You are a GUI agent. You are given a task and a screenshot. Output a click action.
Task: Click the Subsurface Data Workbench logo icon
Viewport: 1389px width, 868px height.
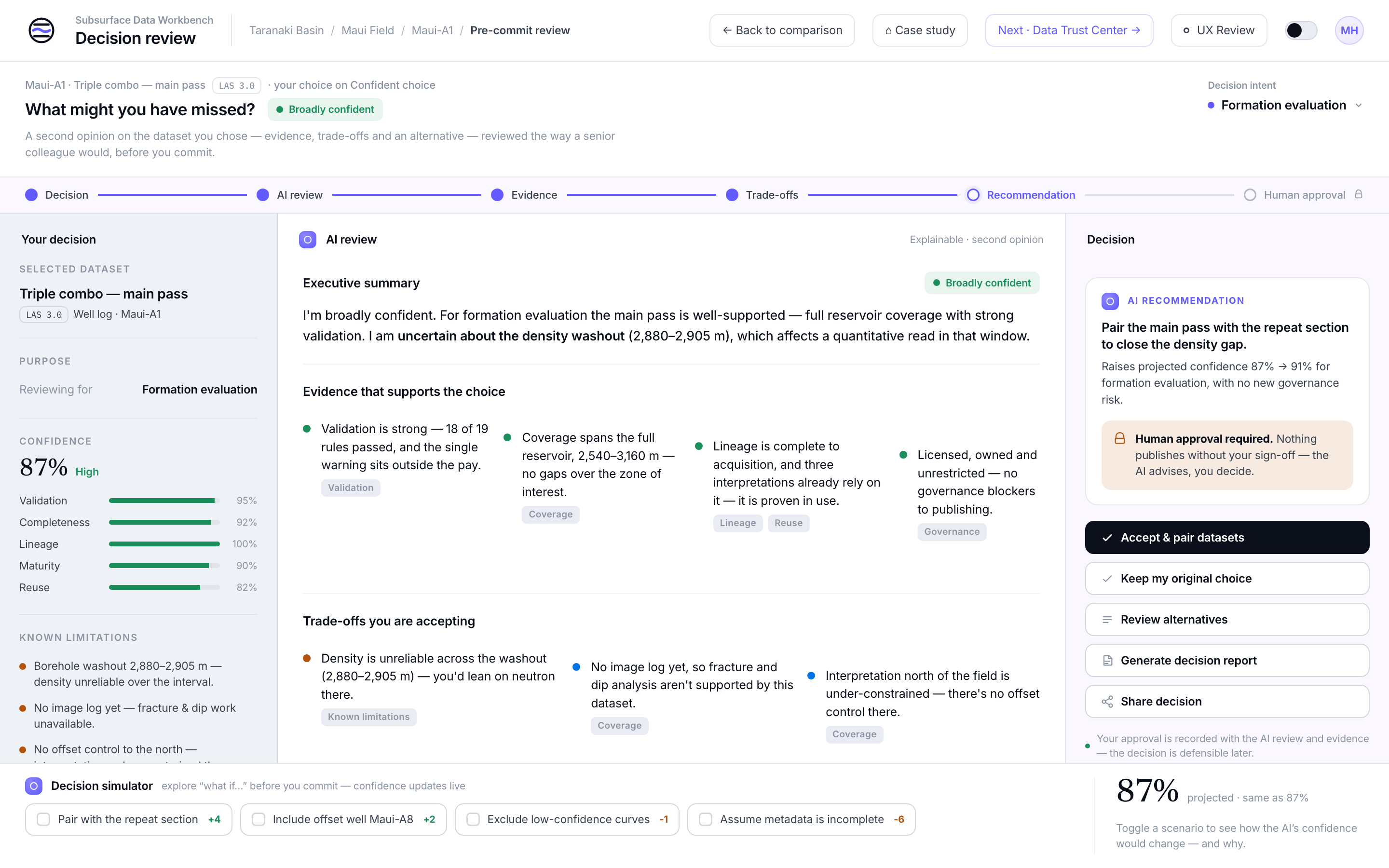click(41, 30)
